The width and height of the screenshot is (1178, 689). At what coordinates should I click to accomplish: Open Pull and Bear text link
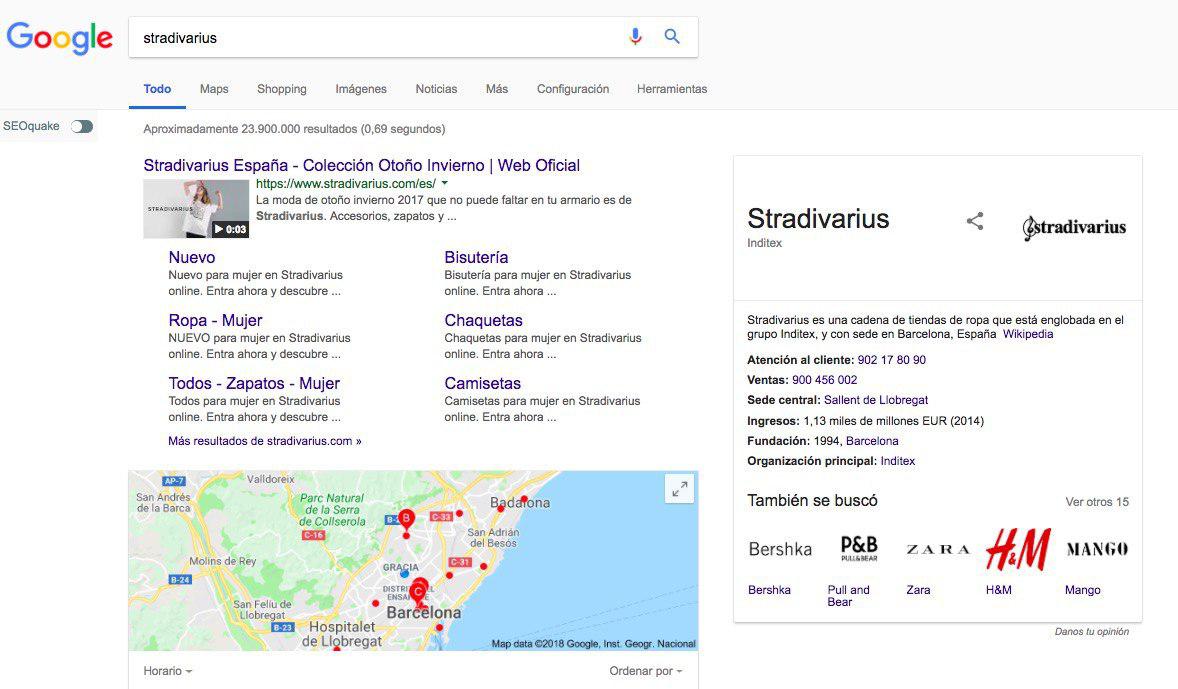coord(848,596)
